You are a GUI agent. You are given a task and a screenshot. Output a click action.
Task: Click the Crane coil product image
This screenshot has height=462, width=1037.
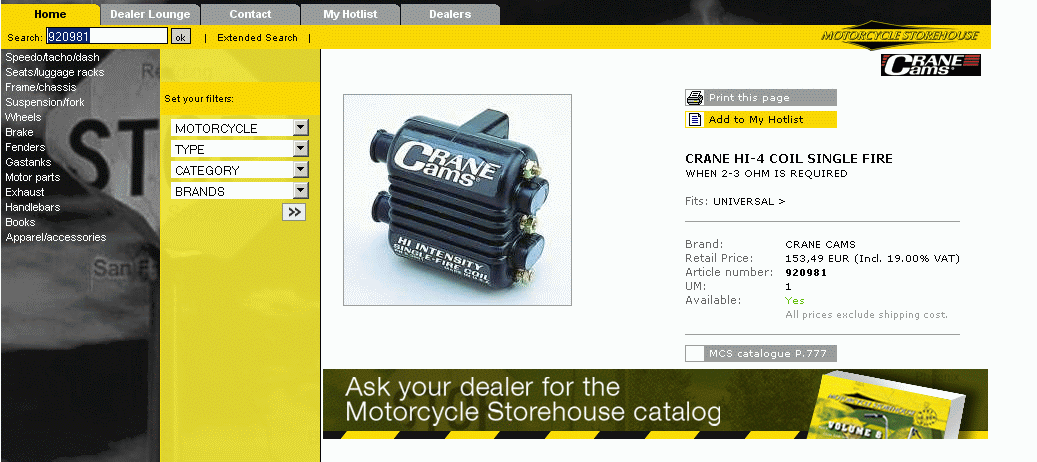tap(457, 200)
